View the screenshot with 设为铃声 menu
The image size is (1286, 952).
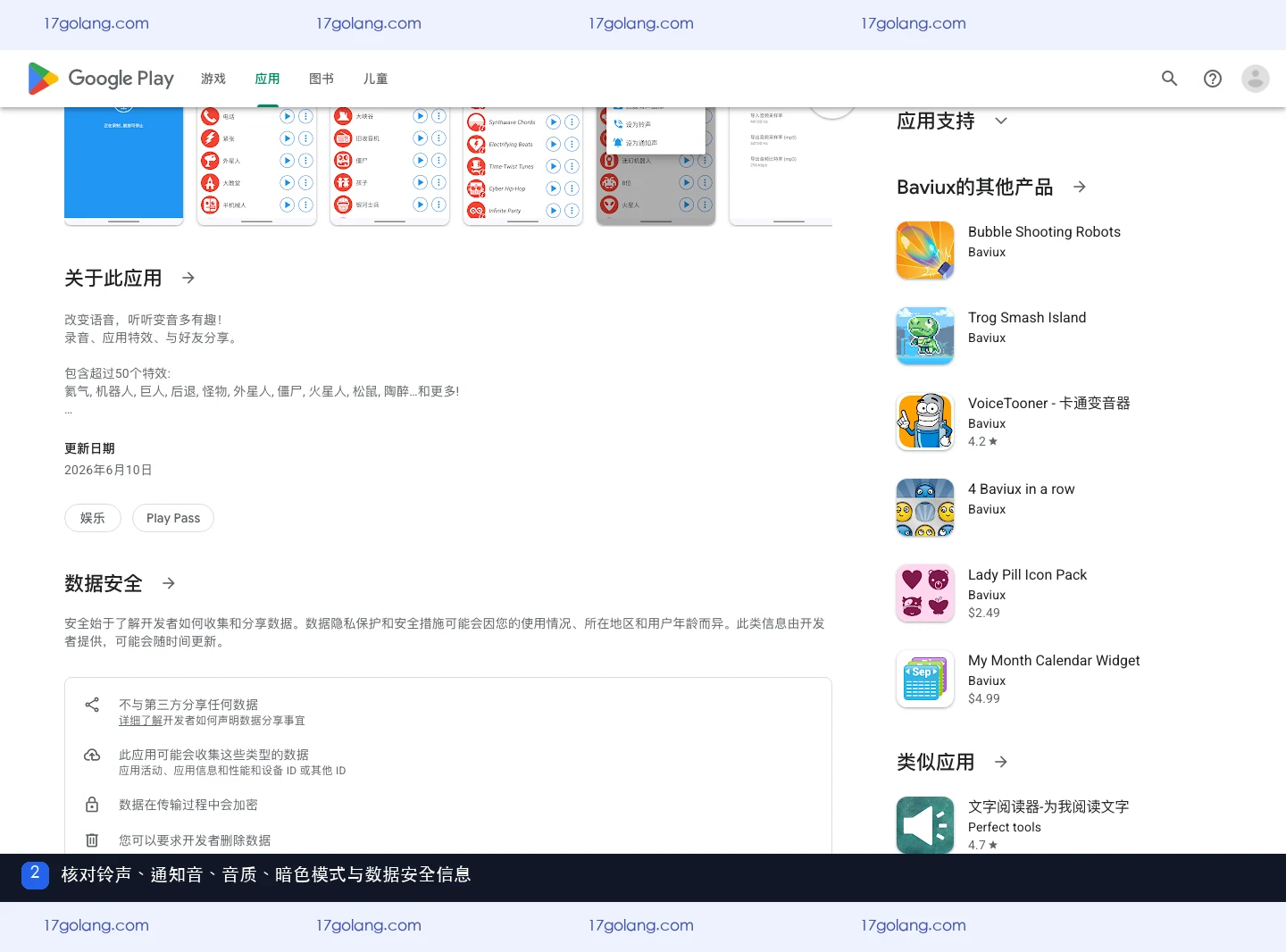tap(656, 166)
